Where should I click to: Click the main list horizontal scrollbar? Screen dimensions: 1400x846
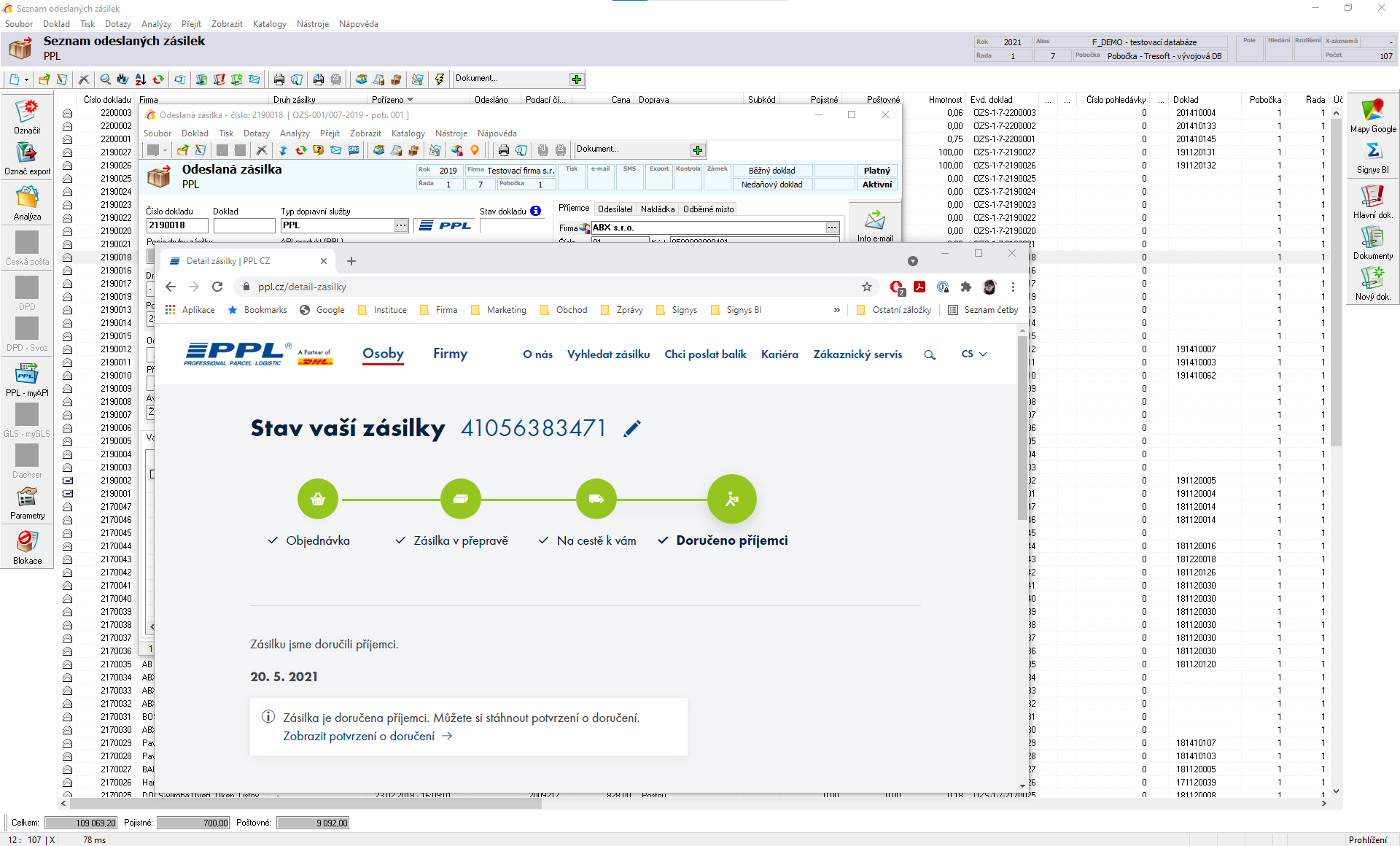pos(305,804)
